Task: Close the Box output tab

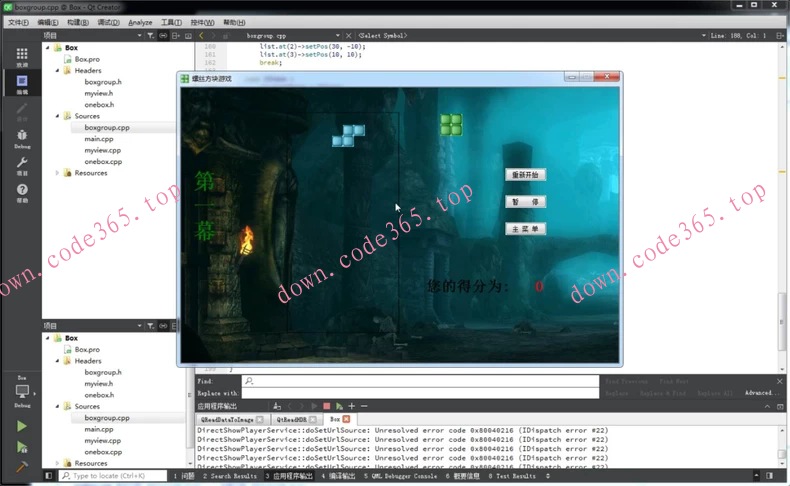Action: coord(347,420)
